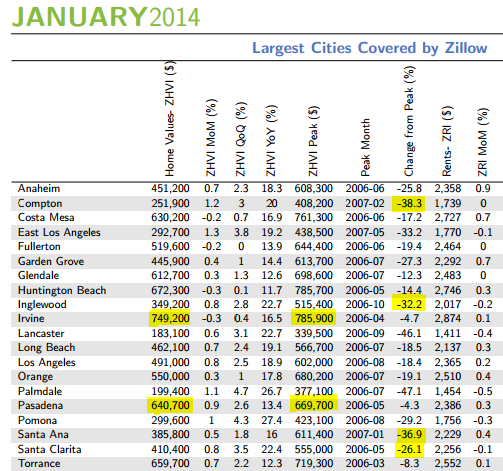Select Compton's highlighted -38.3 change value

tap(409, 203)
